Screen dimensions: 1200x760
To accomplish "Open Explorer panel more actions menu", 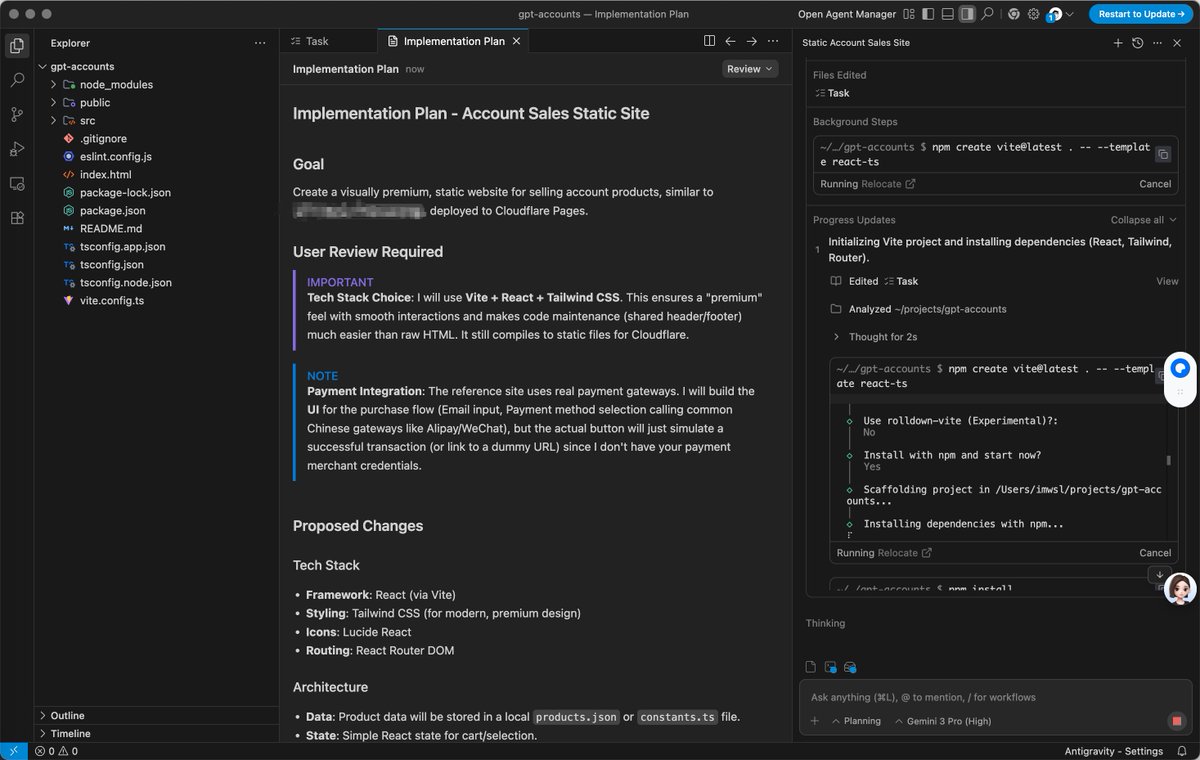I will pos(260,43).
